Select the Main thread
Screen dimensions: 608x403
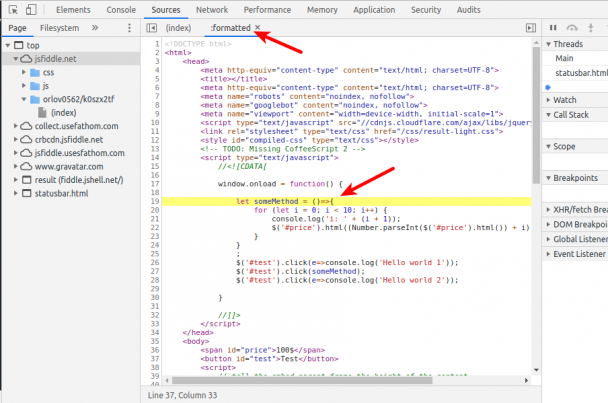point(564,58)
